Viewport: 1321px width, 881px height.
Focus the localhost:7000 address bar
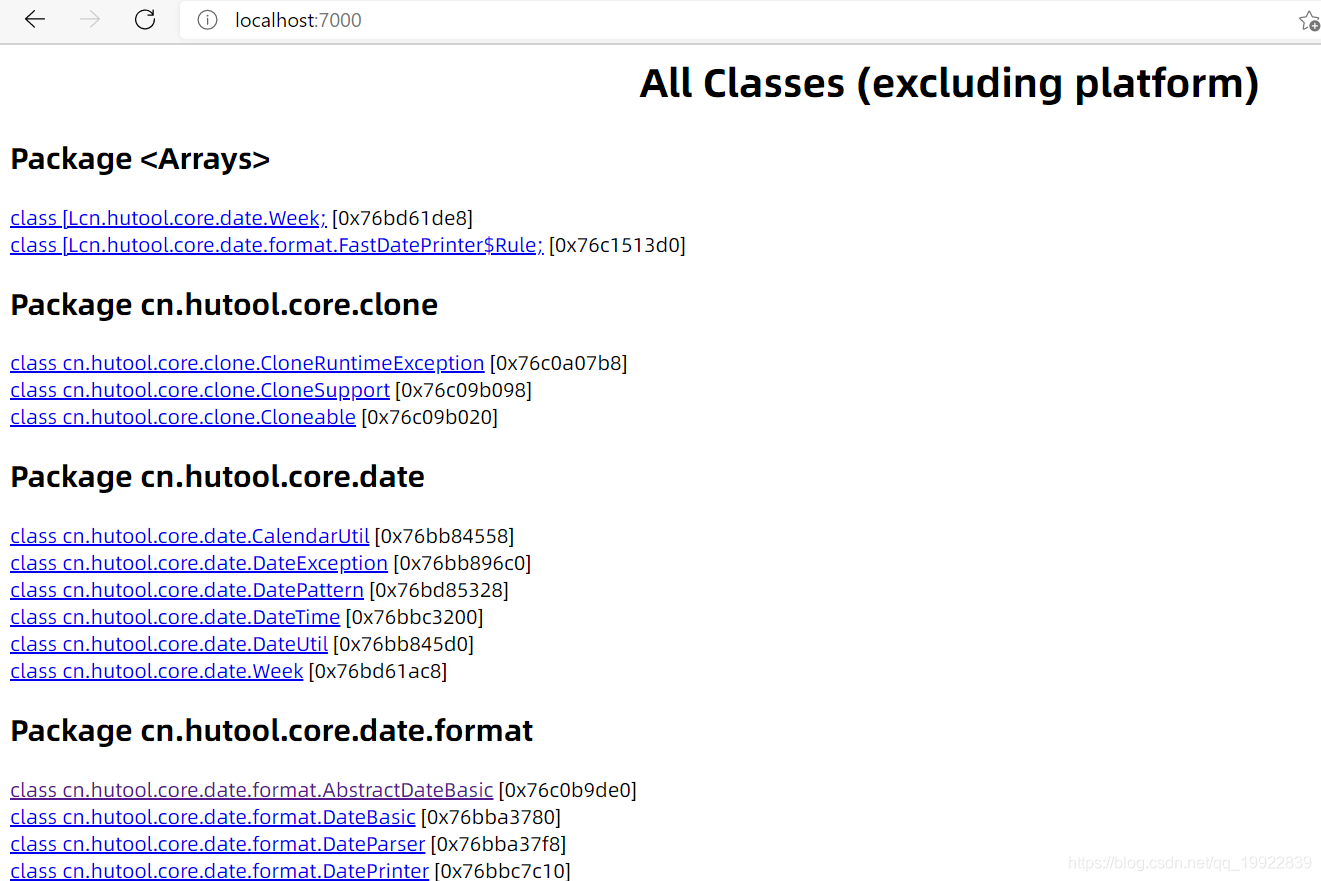[x=740, y=20]
